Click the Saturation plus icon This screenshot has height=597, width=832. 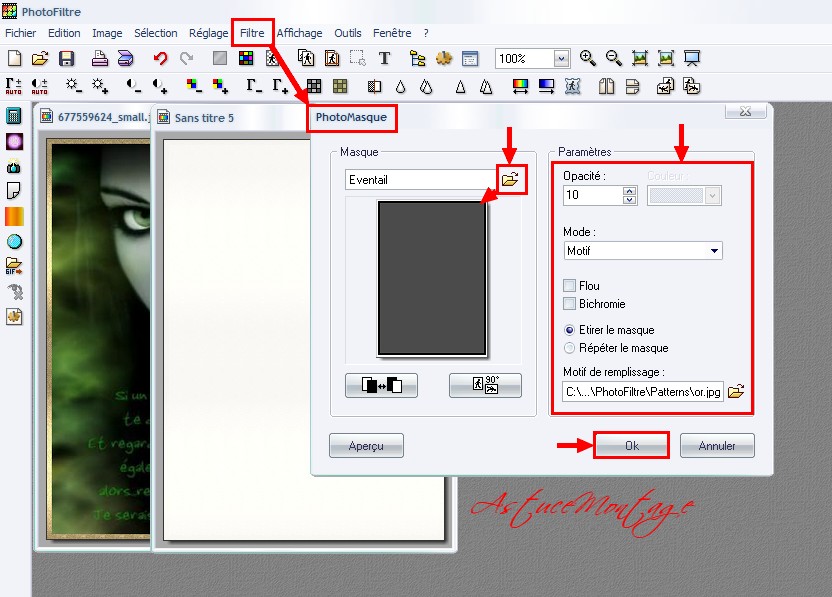tap(220, 86)
